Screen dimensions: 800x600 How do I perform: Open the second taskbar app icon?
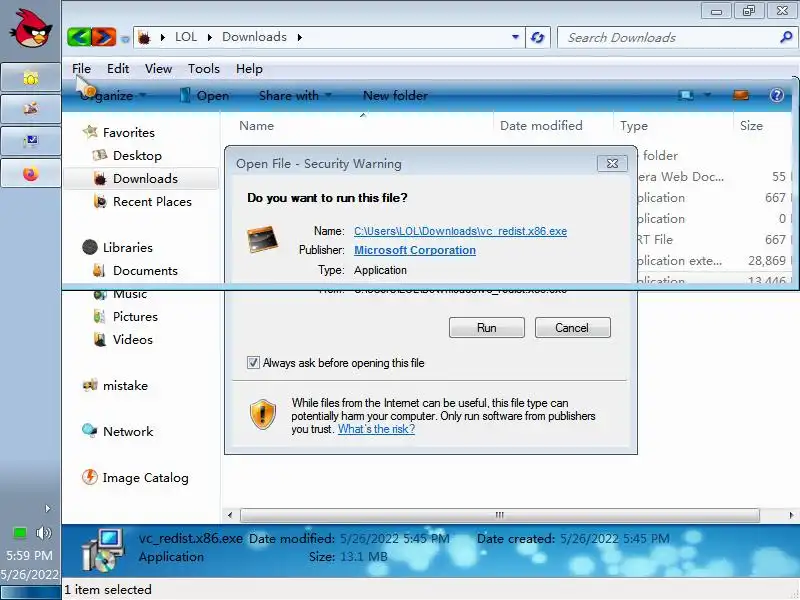point(31,109)
